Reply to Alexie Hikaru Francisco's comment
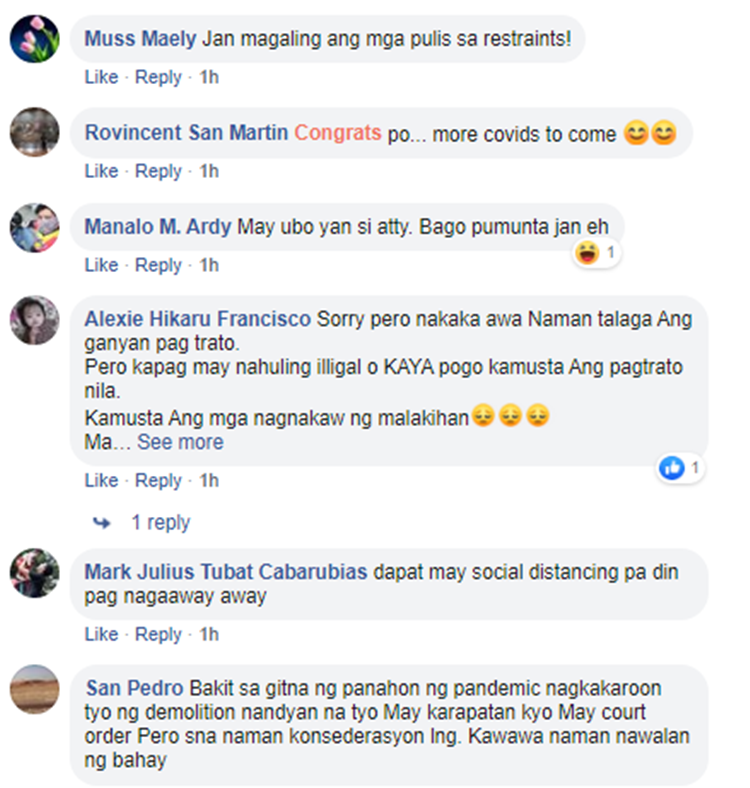 (158, 480)
